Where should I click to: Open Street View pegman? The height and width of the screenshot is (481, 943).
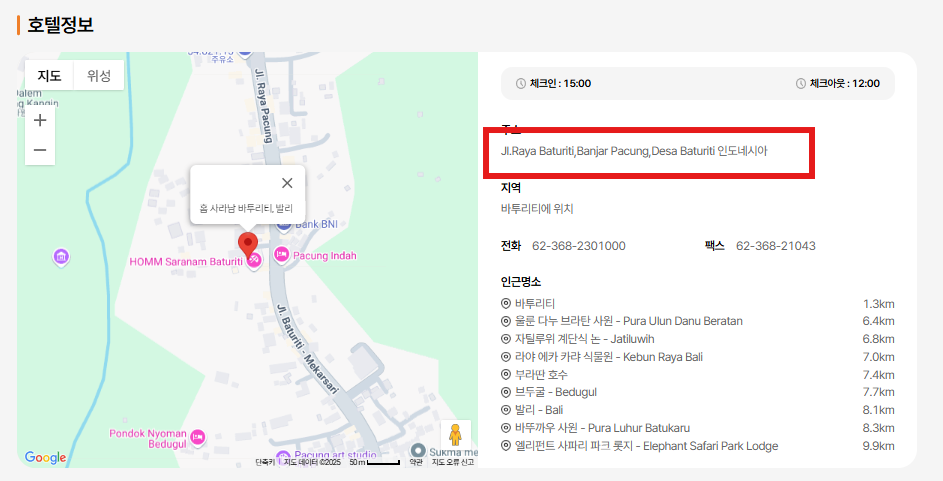[455, 435]
